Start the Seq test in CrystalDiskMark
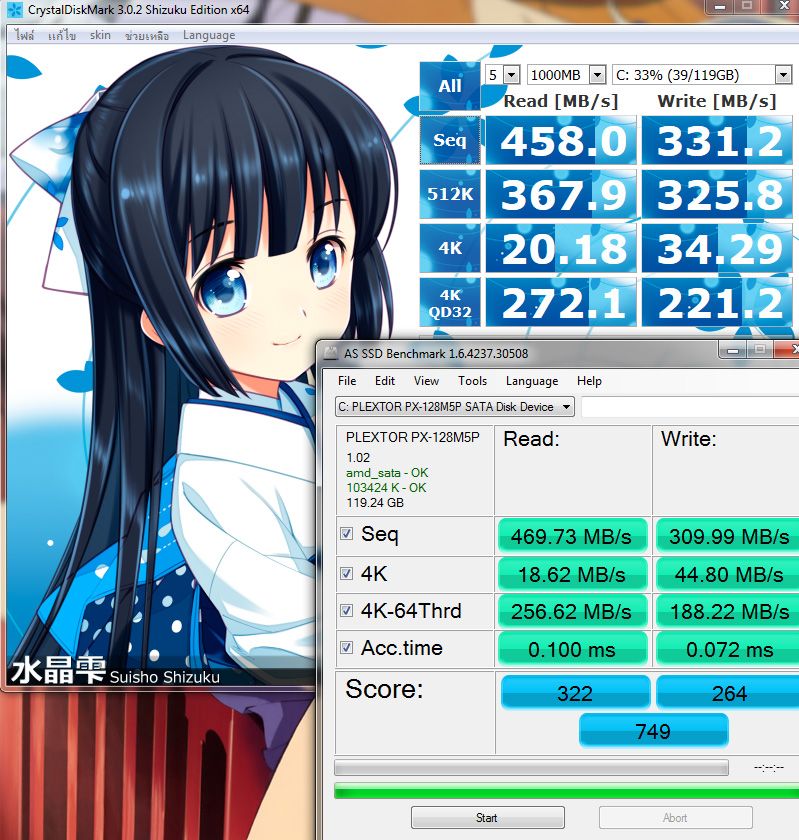 click(449, 140)
